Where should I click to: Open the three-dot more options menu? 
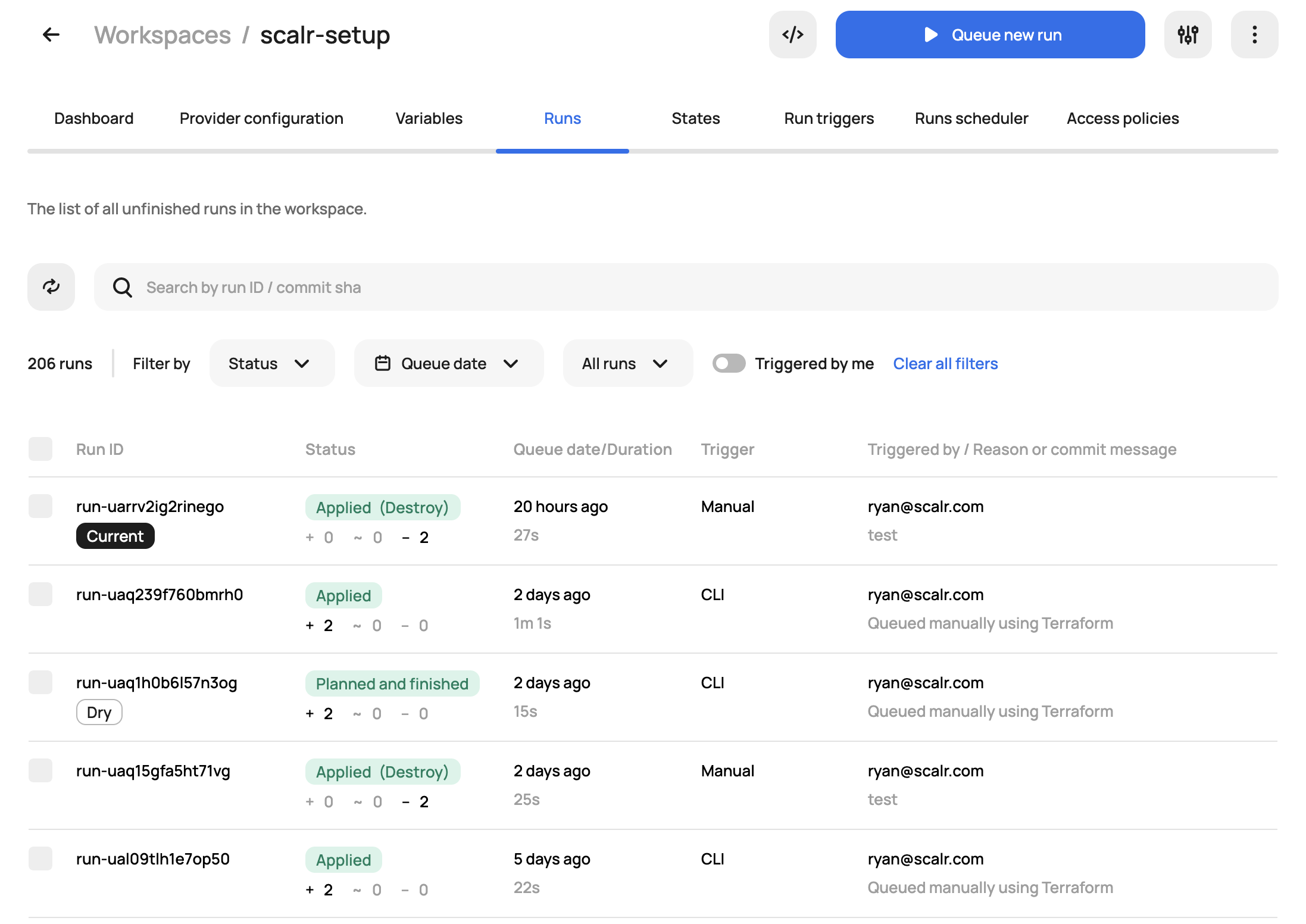pyautogui.click(x=1254, y=35)
